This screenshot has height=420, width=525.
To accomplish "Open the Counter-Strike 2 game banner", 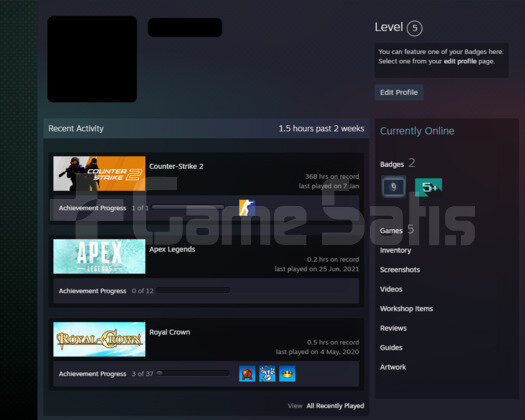I will [99, 173].
